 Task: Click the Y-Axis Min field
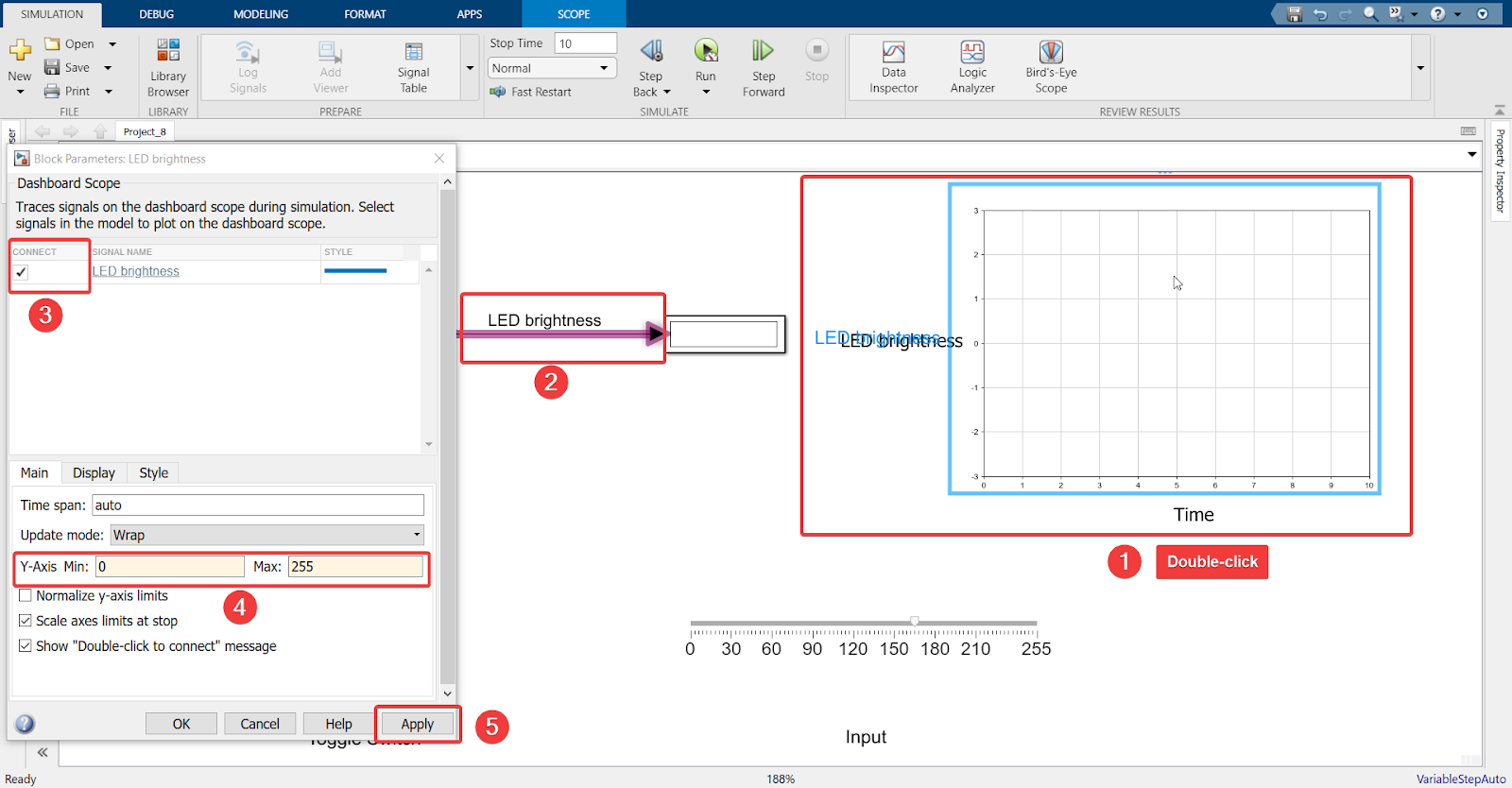pos(170,566)
